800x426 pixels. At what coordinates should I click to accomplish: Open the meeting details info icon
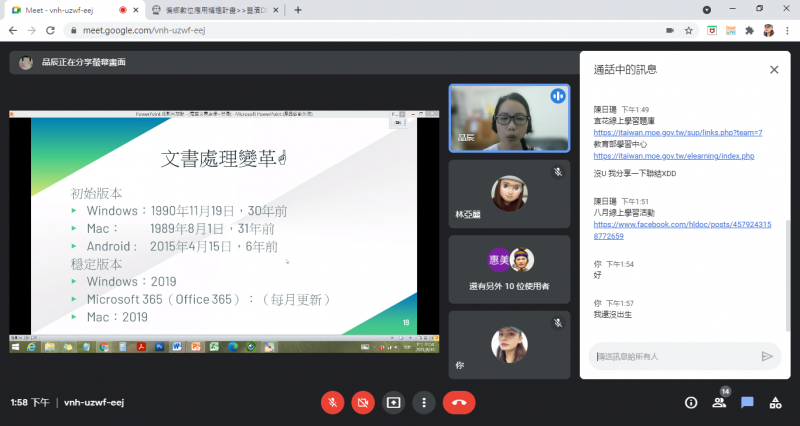click(690, 403)
